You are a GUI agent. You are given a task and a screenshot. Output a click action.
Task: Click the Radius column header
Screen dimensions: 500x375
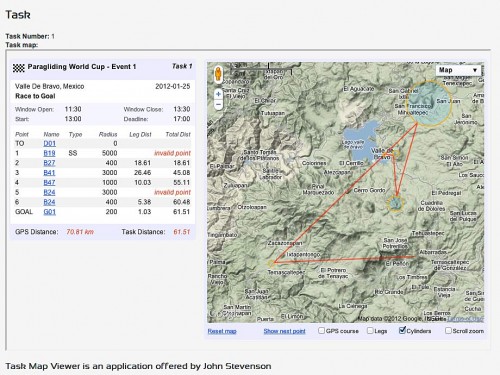[108, 134]
